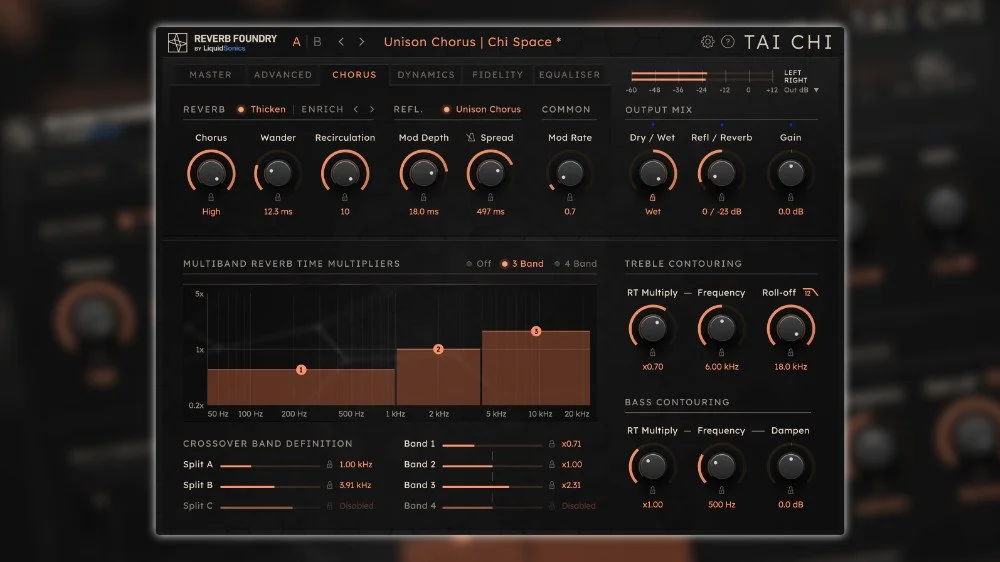
Task: Click lock icon under Mod Depth knob
Action: [x=423, y=197]
